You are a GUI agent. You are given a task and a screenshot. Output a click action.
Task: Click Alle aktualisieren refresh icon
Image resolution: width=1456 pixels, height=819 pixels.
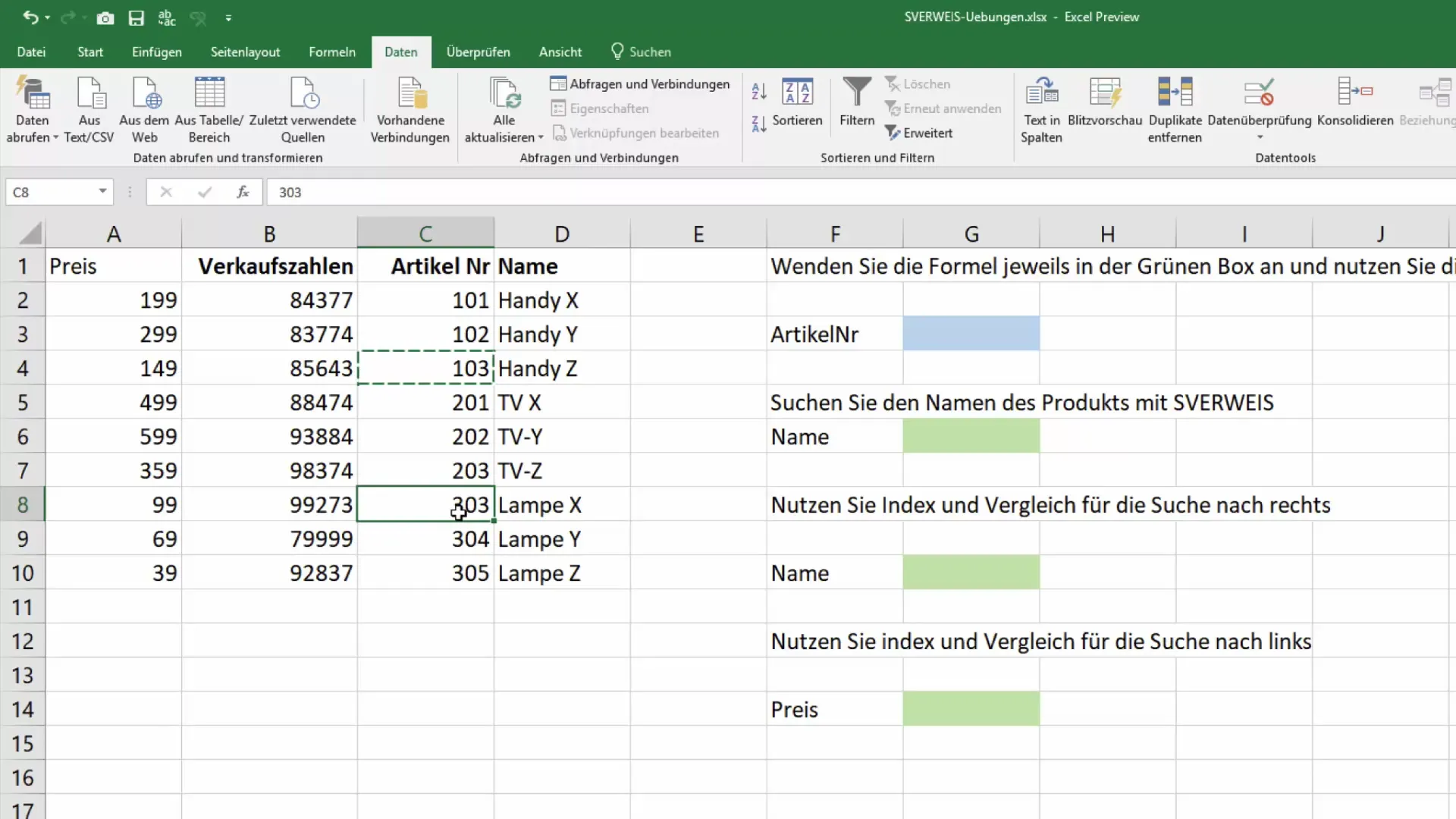pyautogui.click(x=504, y=94)
